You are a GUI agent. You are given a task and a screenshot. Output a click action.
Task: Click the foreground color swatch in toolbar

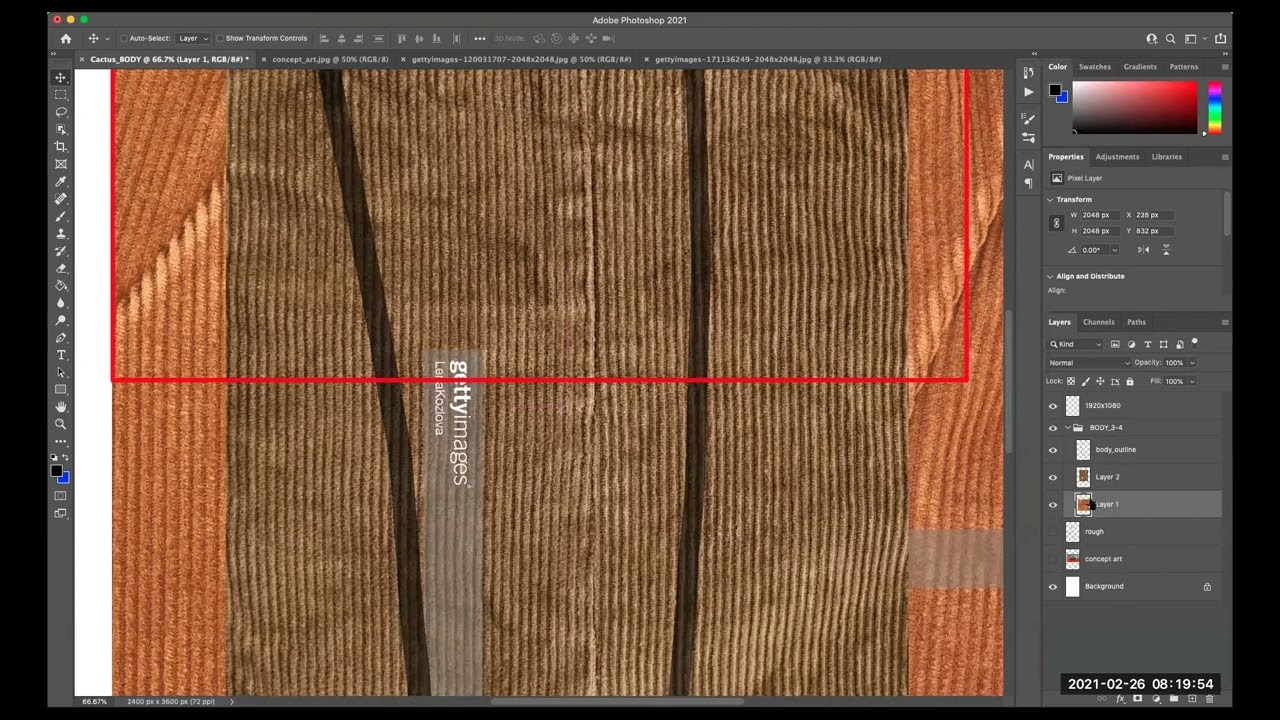pyautogui.click(x=58, y=471)
